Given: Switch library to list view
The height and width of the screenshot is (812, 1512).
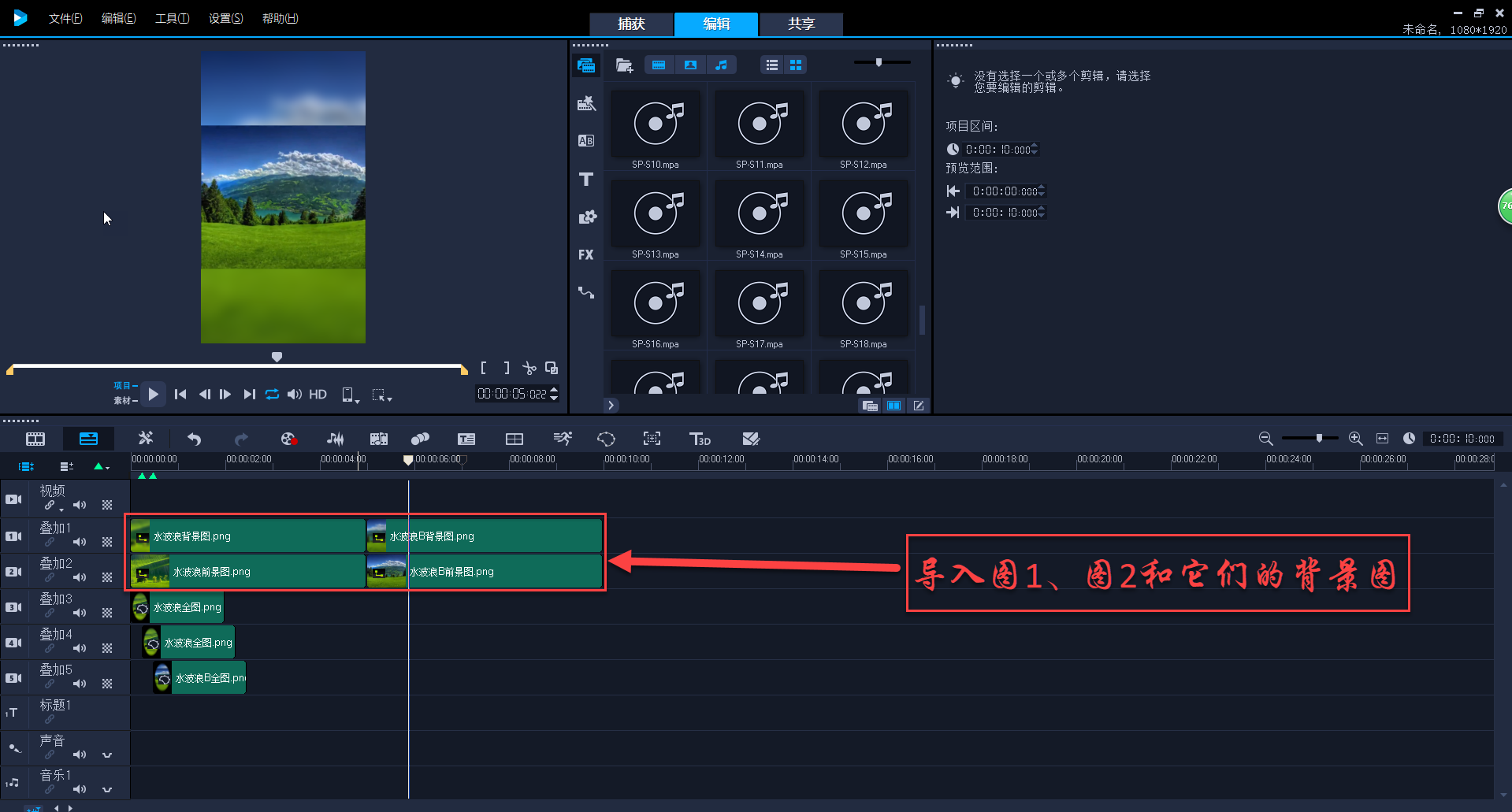Looking at the screenshot, I should click(x=772, y=65).
